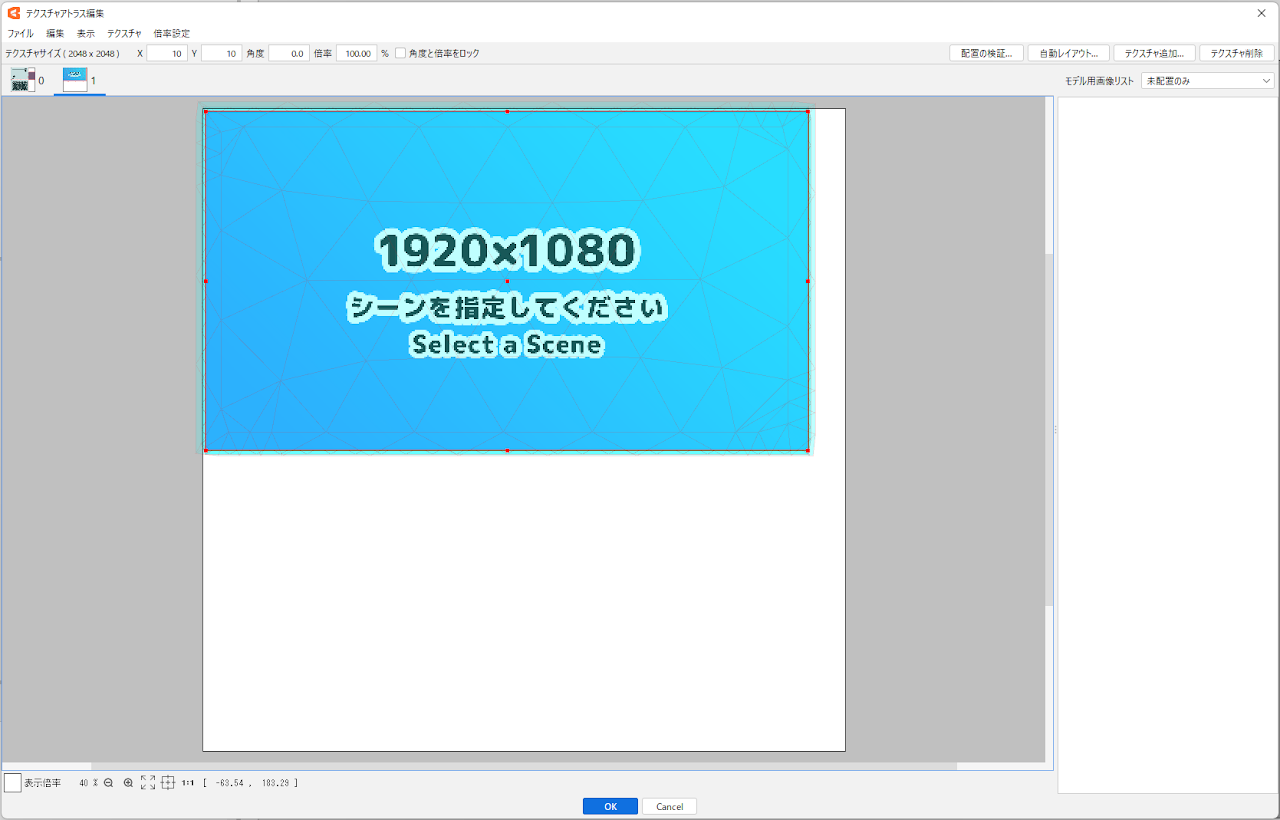Click the center view crosshair icon
The height and width of the screenshot is (820, 1280).
[x=168, y=783]
